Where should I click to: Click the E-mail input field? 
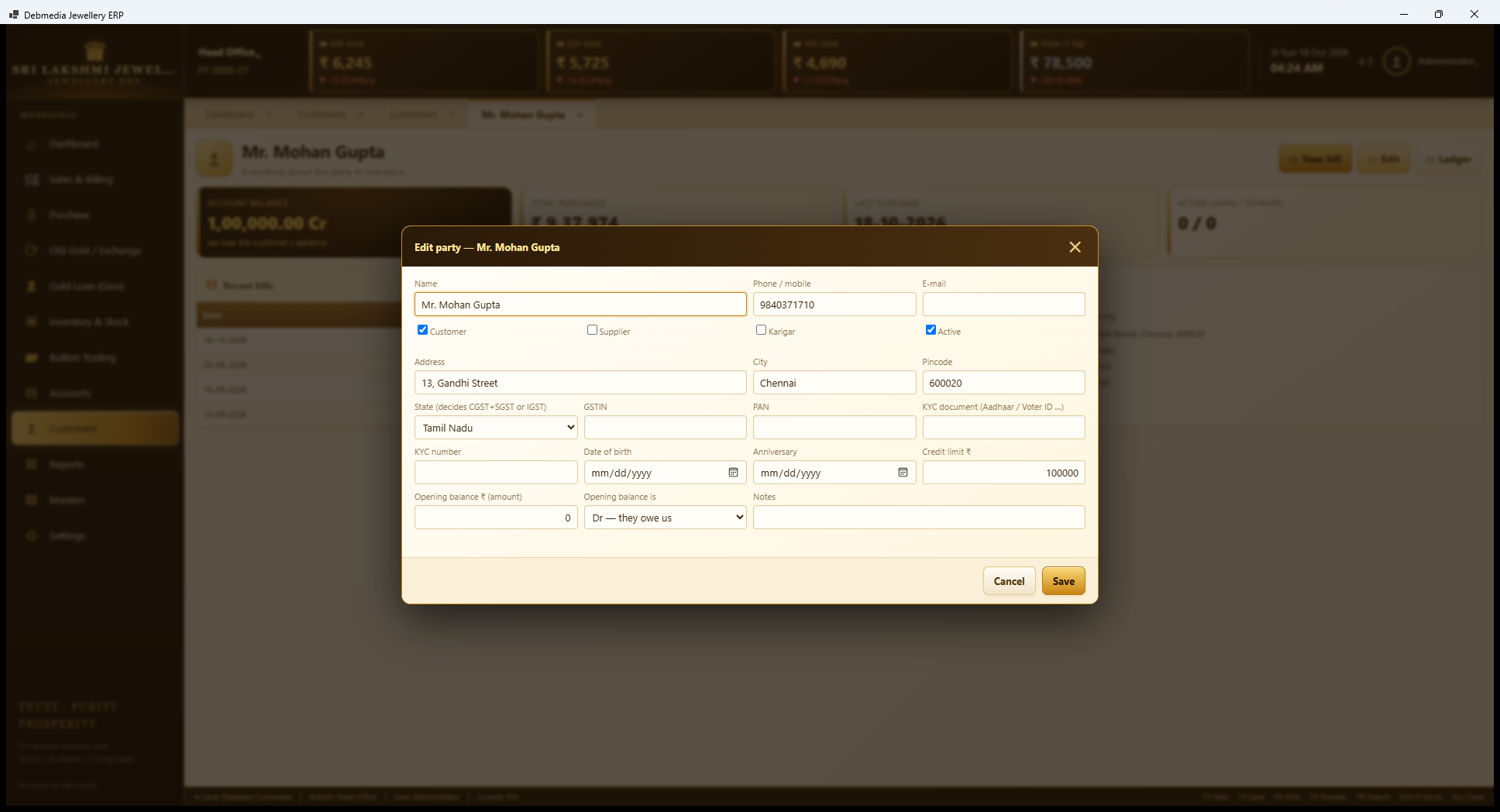(1003, 304)
